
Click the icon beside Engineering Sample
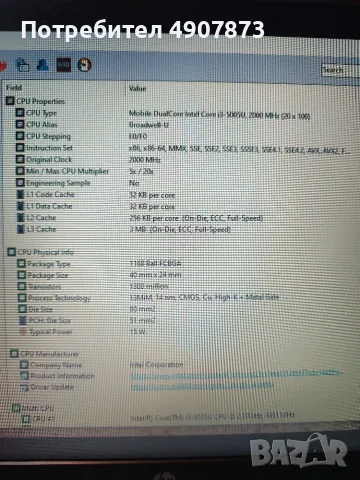20,183
